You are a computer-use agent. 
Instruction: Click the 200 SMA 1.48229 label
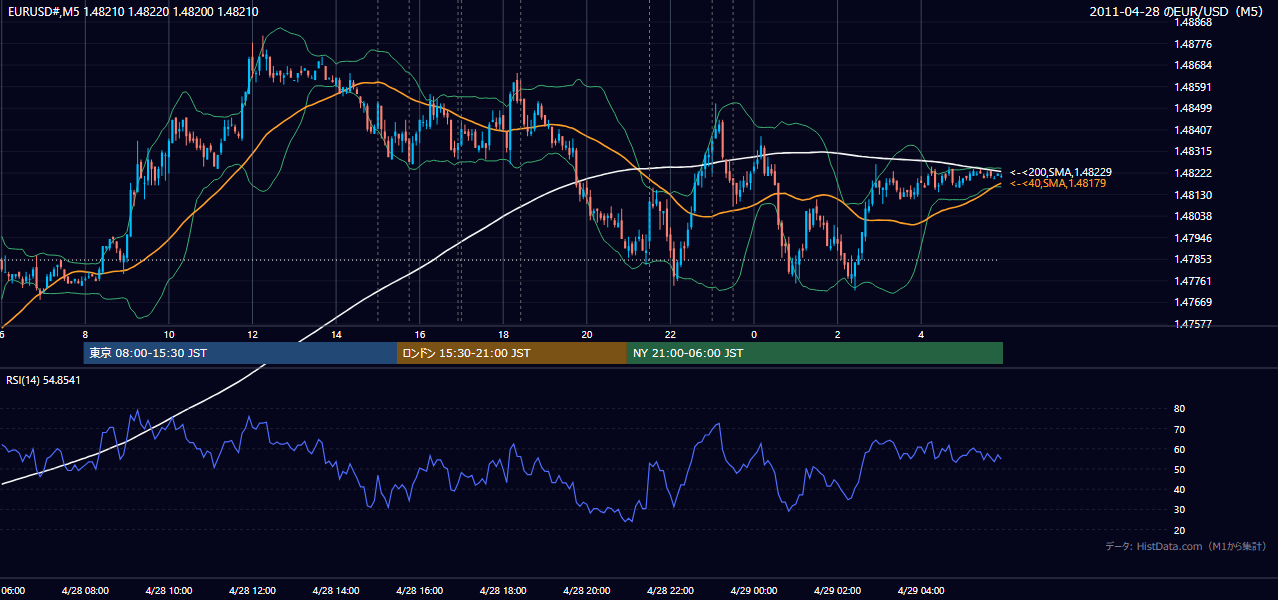[x=1061, y=172]
